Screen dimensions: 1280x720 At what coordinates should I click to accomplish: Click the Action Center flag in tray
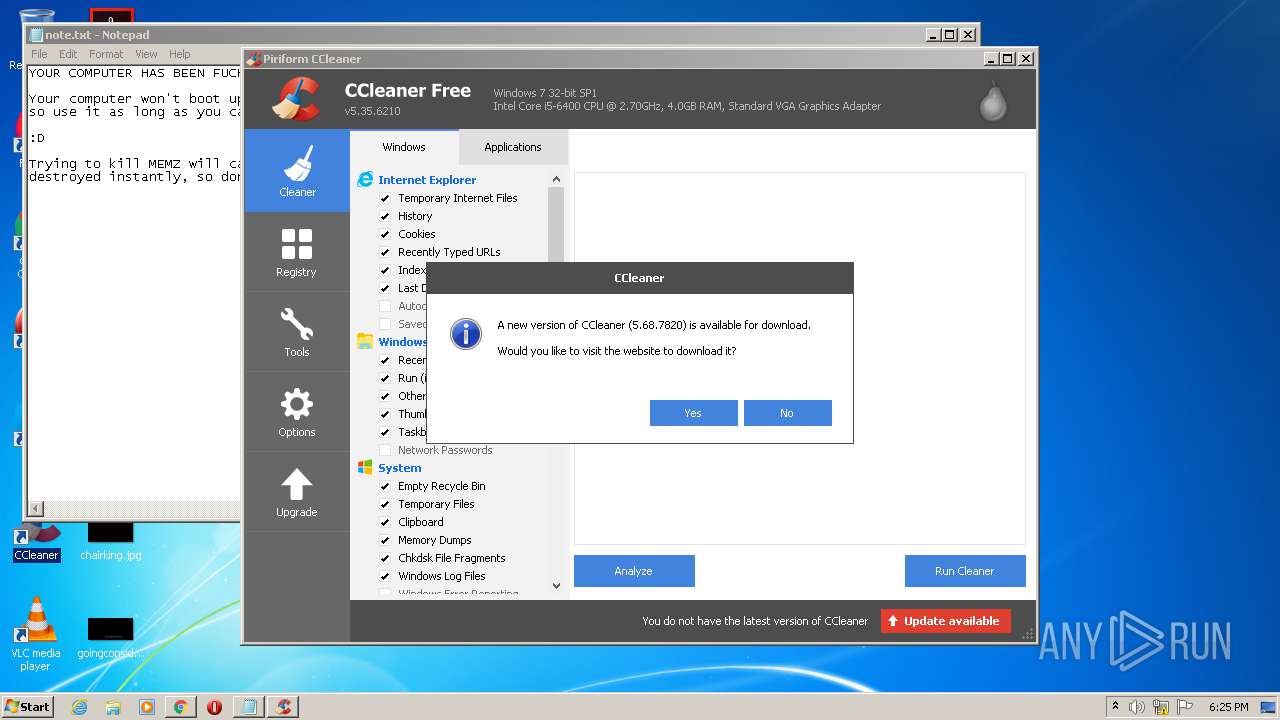point(1185,707)
